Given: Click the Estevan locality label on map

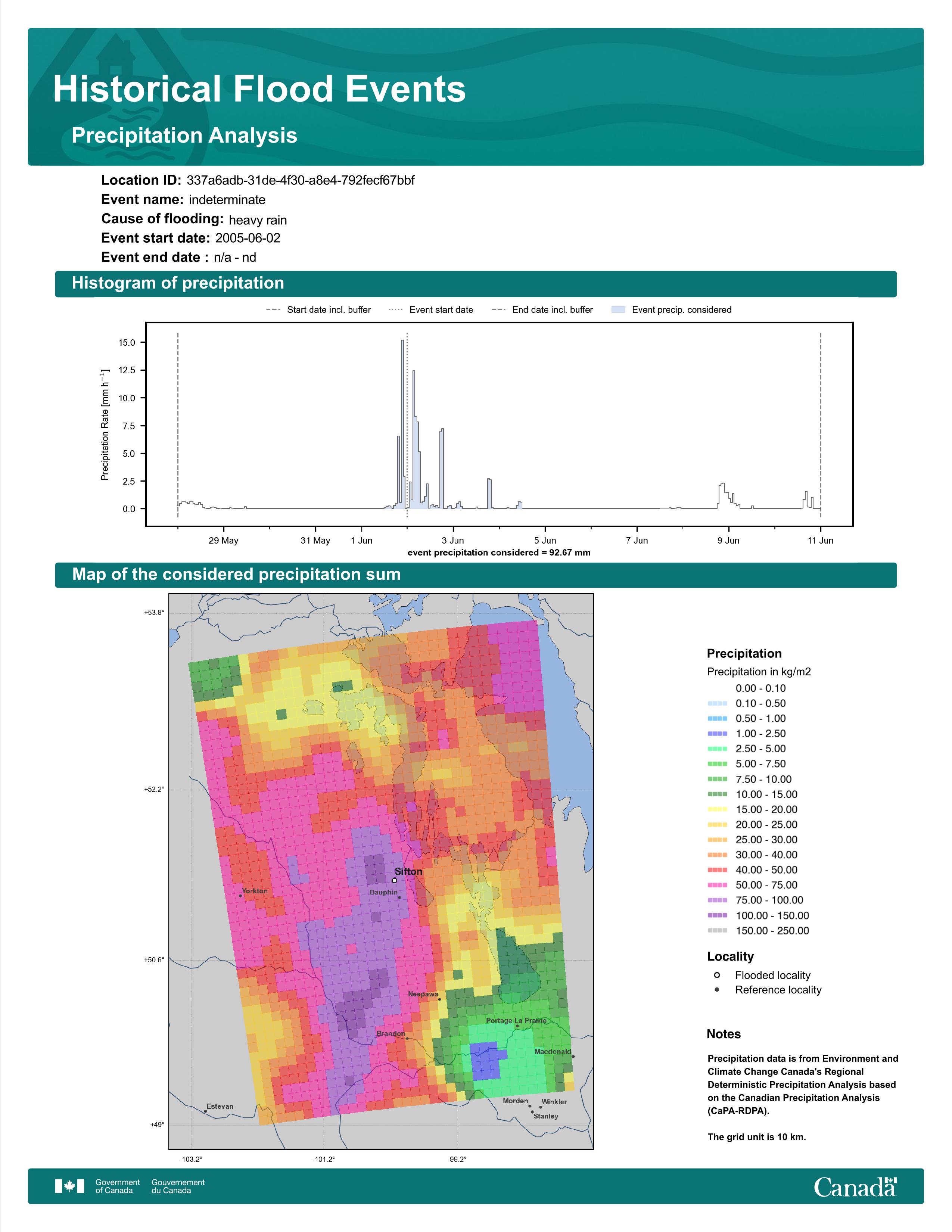Looking at the screenshot, I should click(x=220, y=1106).
